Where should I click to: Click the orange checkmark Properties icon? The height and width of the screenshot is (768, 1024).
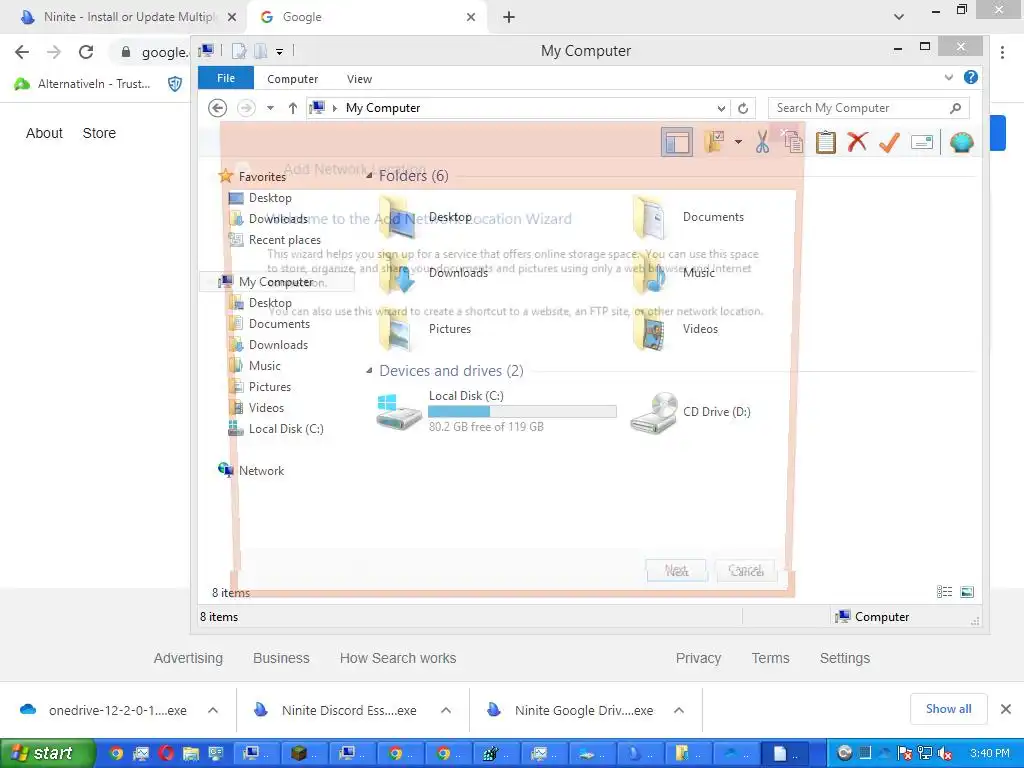point(889,142)
